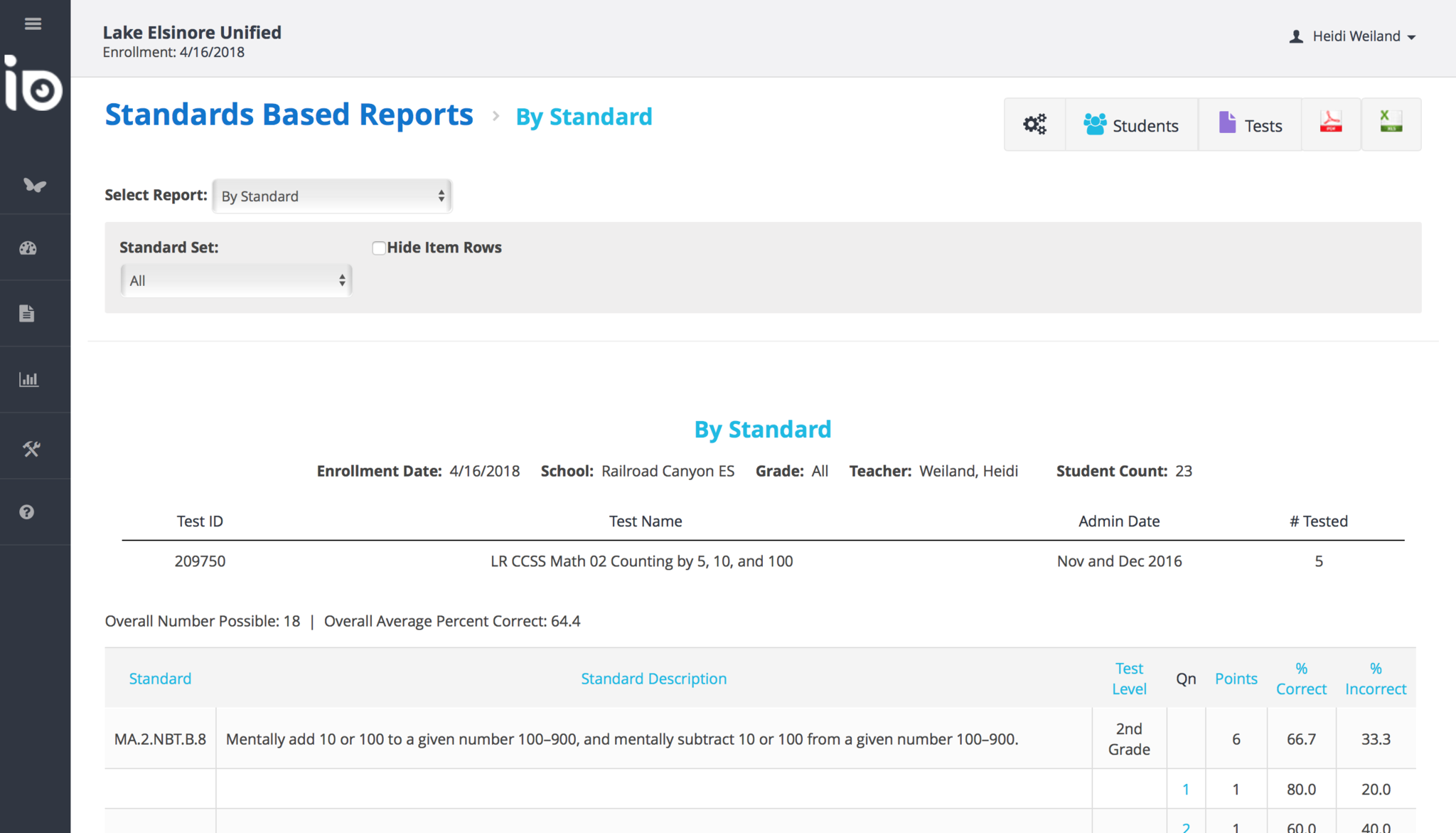Sort by the % Correct column header
1456x833 pixels.
[x=1301, y=679]
